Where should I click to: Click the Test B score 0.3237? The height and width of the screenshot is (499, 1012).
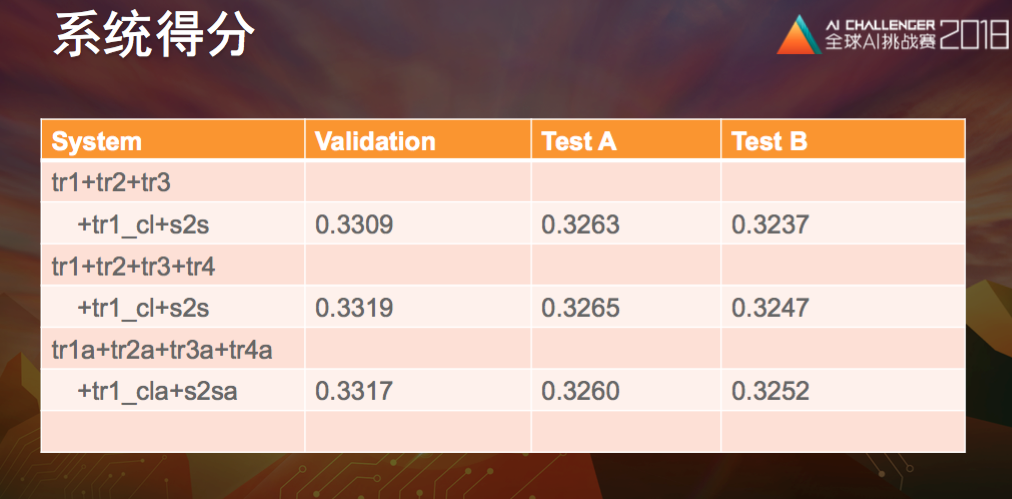[770, 225]
